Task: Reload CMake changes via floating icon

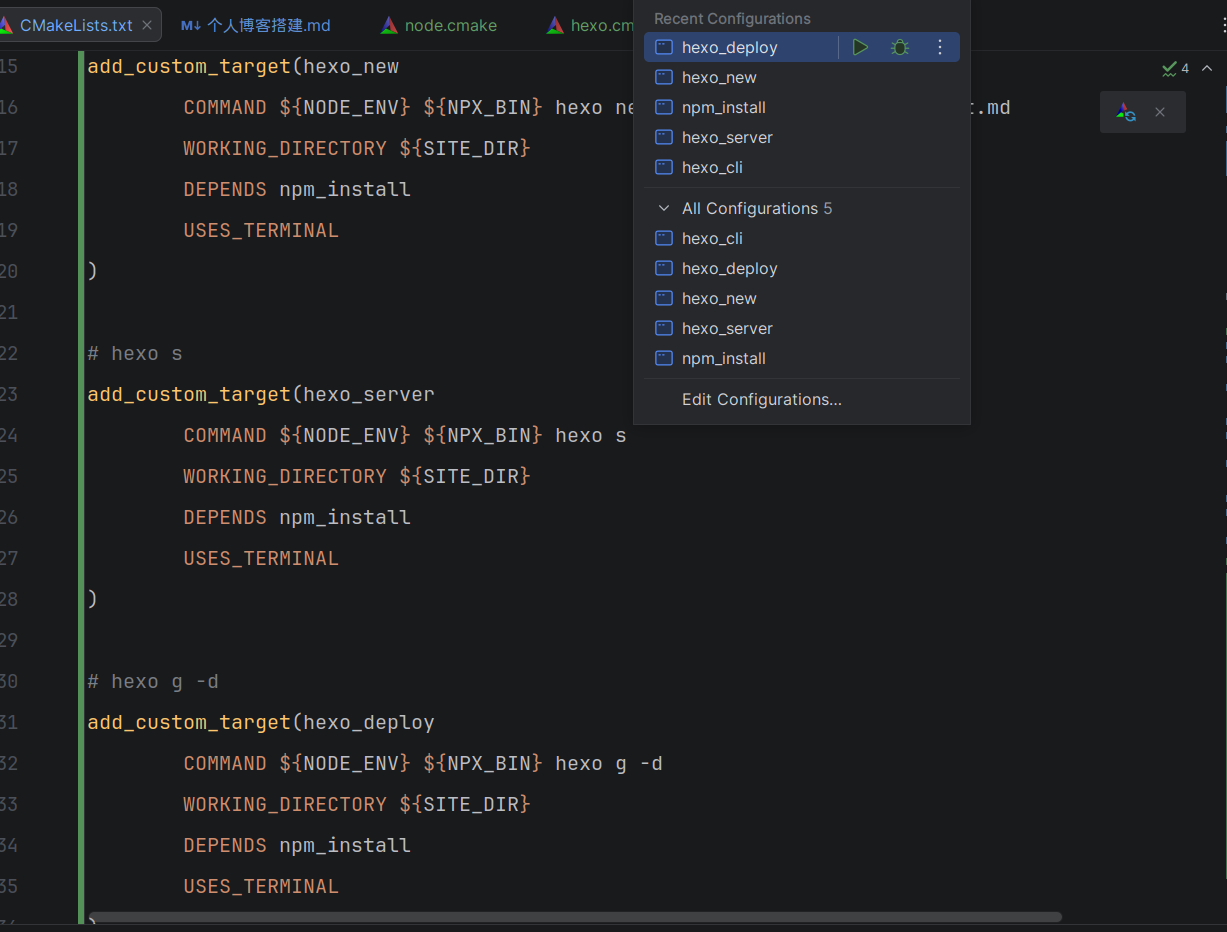Action: click(x=1126, y=112)
